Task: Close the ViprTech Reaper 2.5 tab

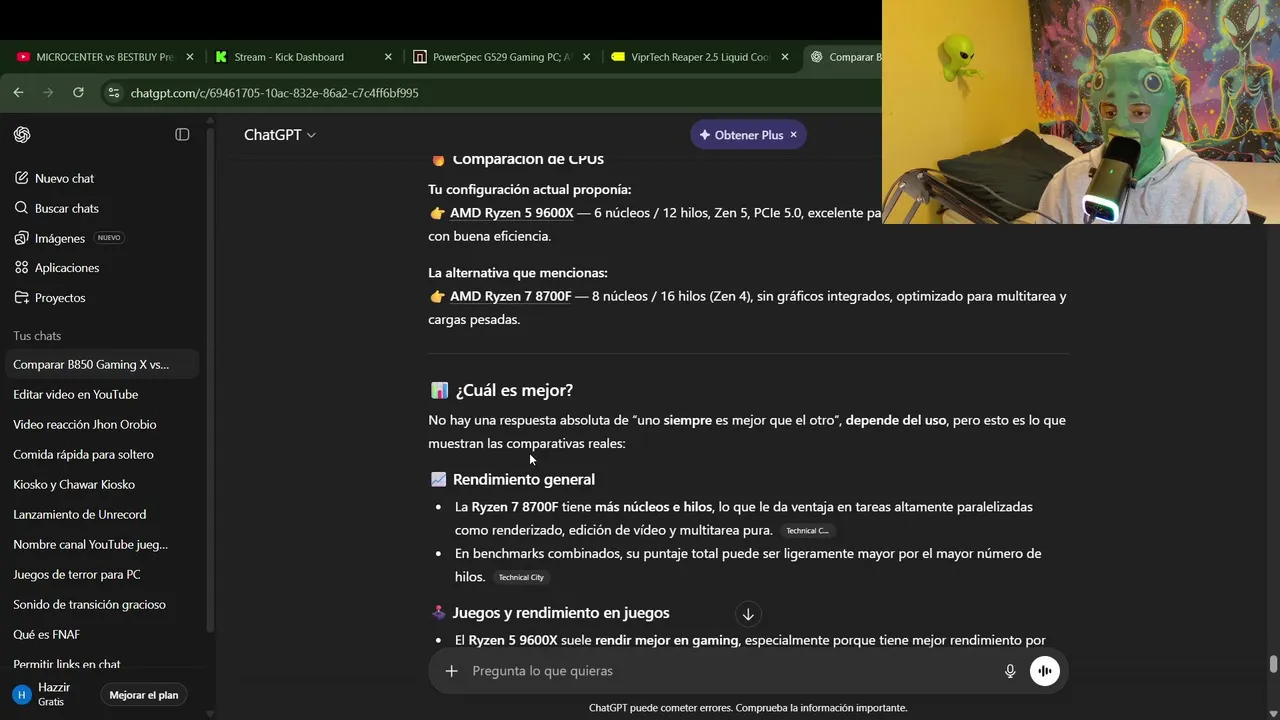Action: (x=785, y=57)
